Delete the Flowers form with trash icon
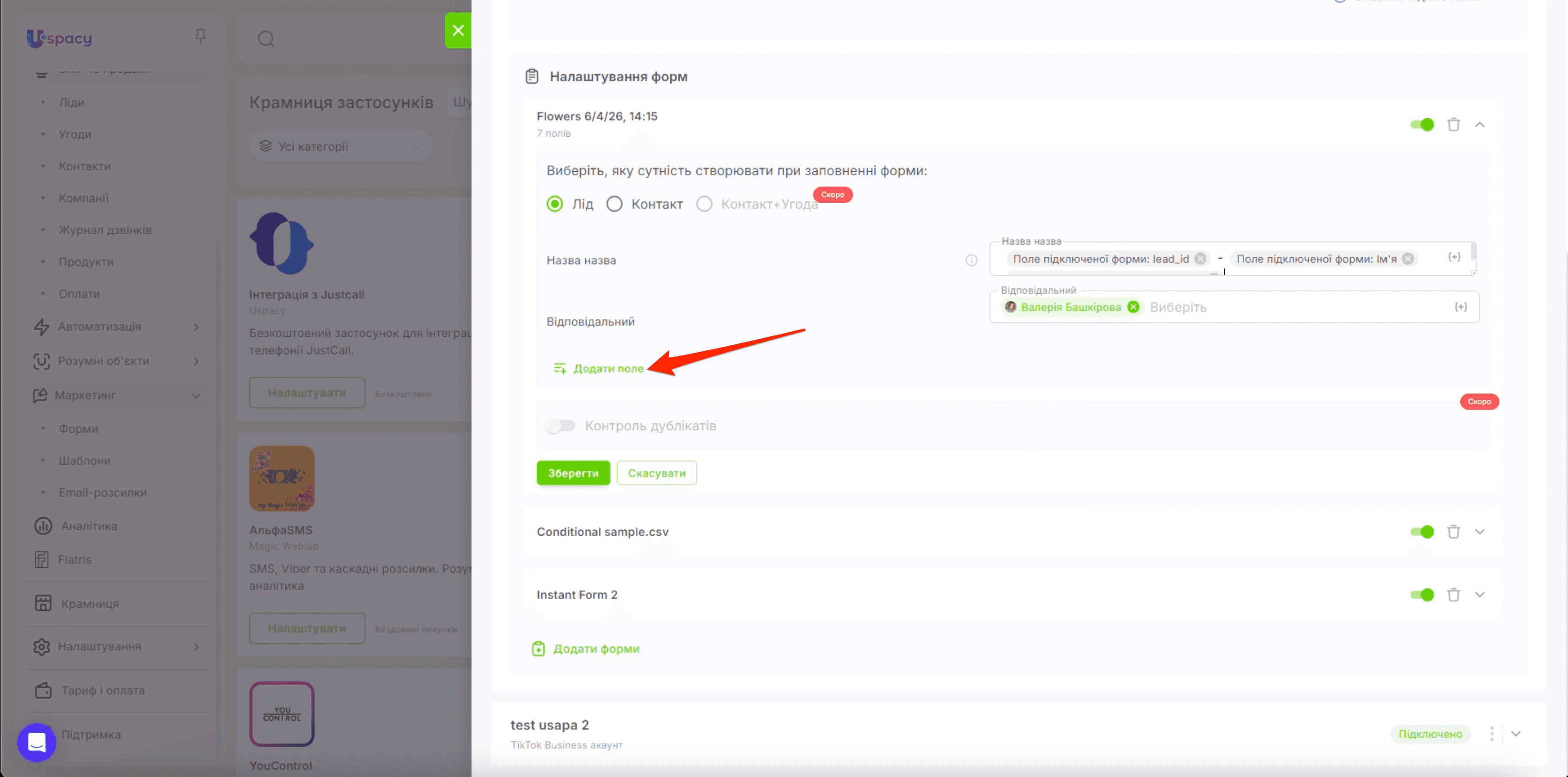The image size is (1568, 777). click(x=1454, y=124)
